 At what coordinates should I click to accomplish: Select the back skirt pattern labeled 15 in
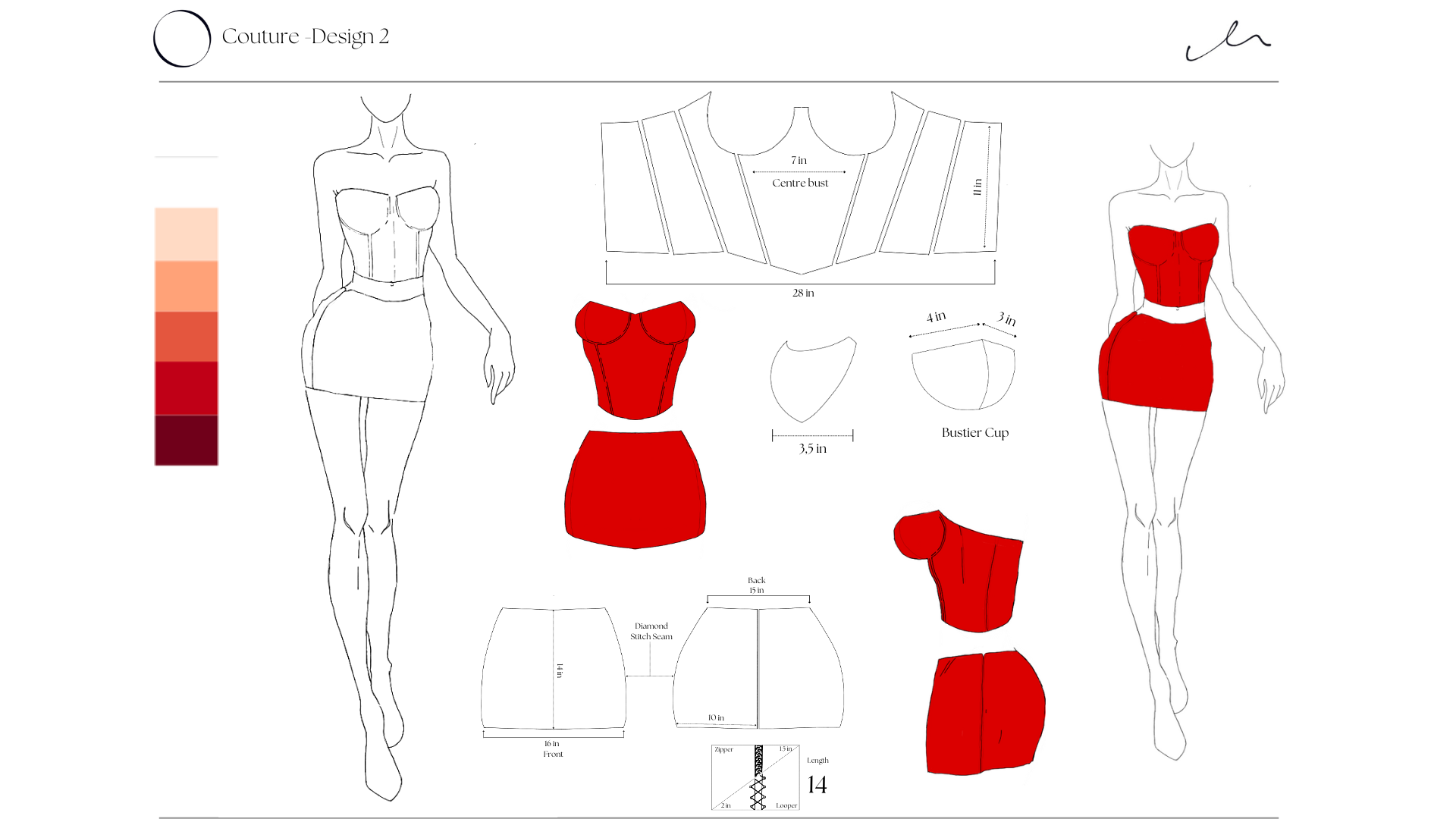(758, 667)
